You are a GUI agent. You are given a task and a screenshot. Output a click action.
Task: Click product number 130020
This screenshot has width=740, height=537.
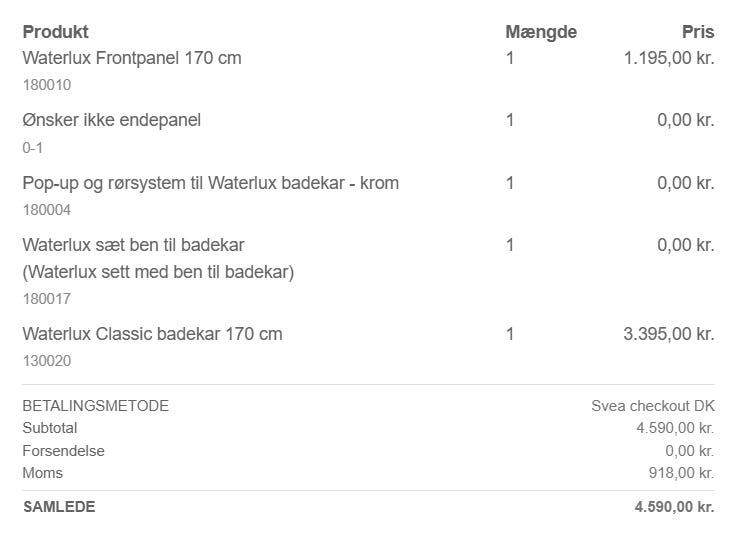tap(47, 361)
